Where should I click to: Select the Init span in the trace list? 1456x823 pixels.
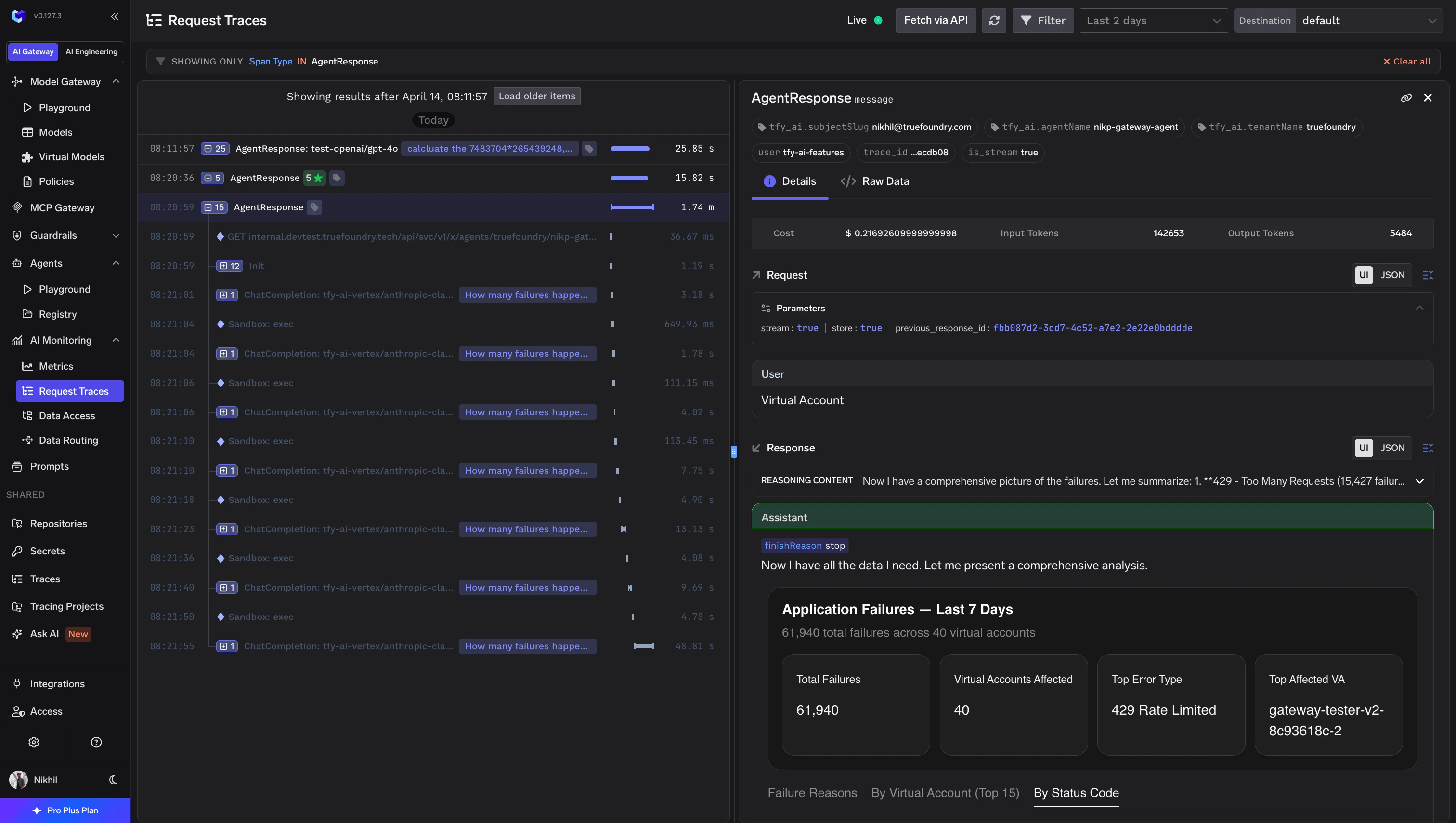click(257, 266)
